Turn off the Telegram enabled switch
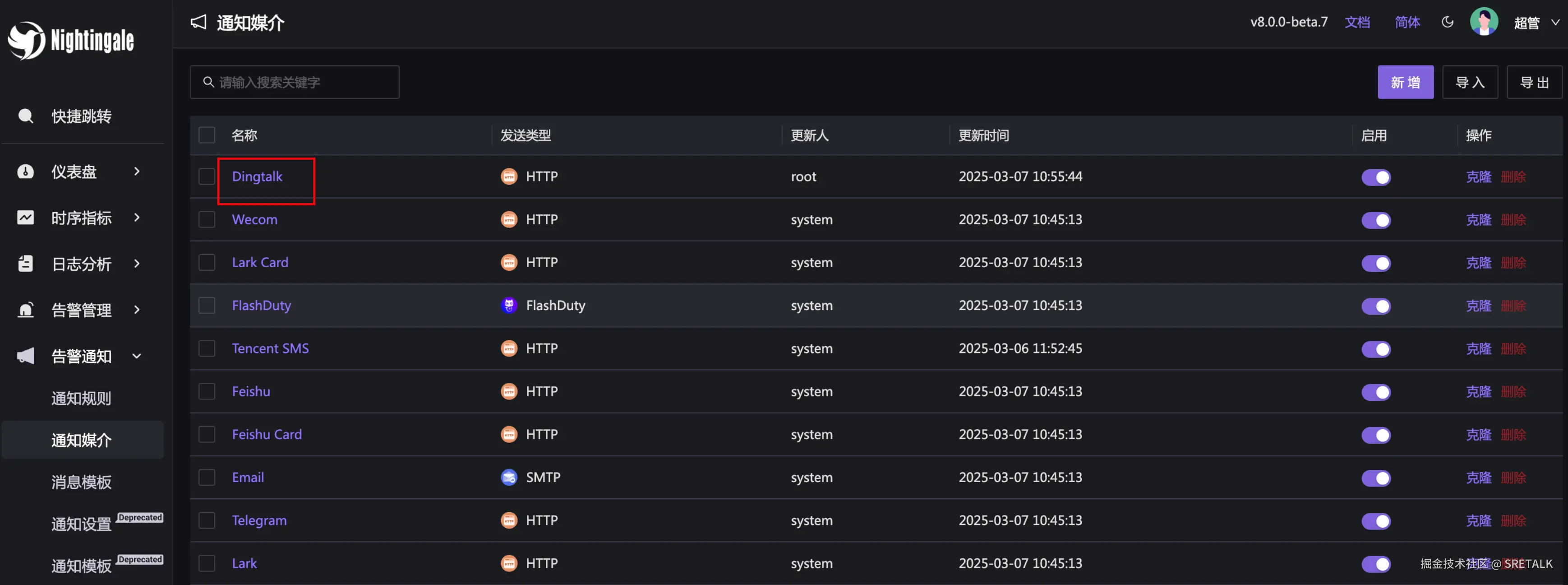Image resolution: width=1568 pixels, height=585 pixels. (x=1376, y=521)
